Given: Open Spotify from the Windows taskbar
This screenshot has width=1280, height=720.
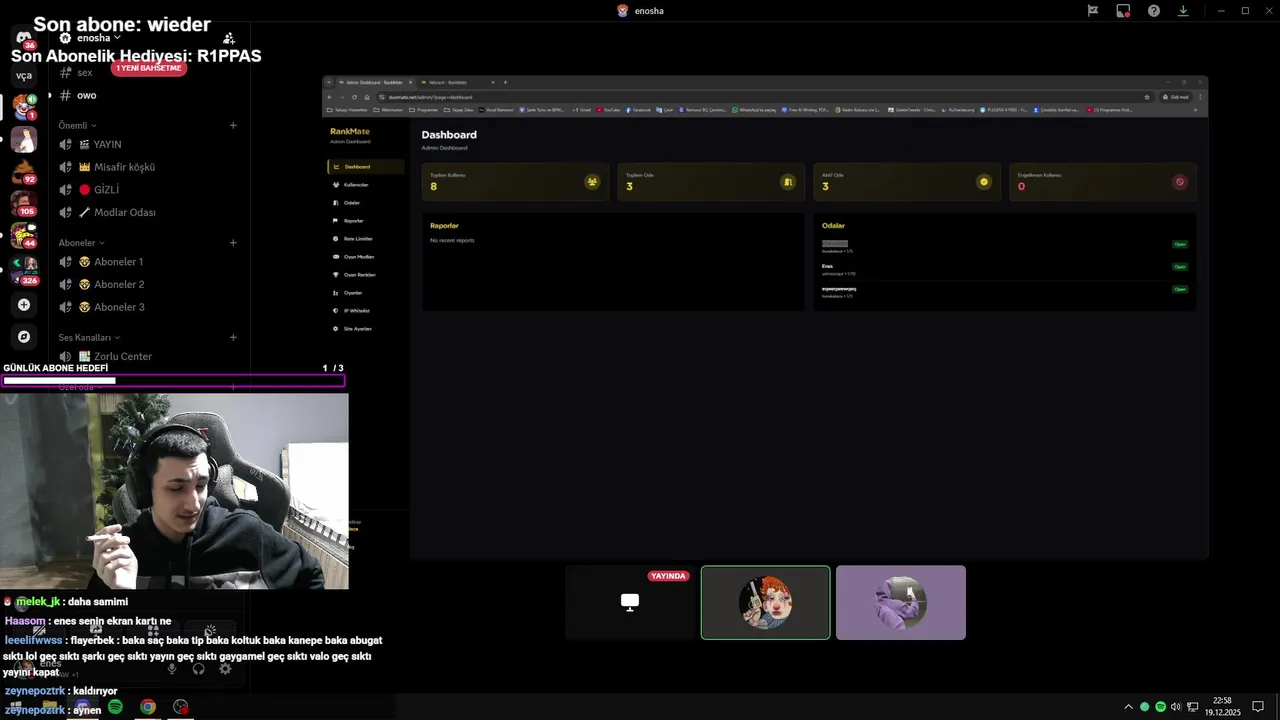Looking at the screenshot, I should tap(115, 707).
